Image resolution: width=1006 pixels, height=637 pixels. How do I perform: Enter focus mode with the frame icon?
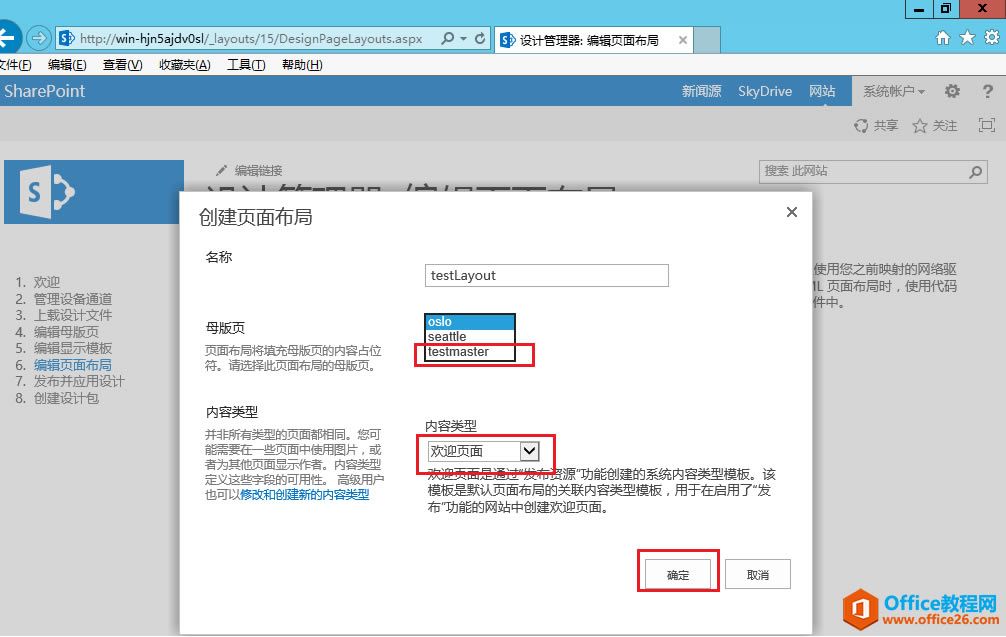tap(986, 125)
